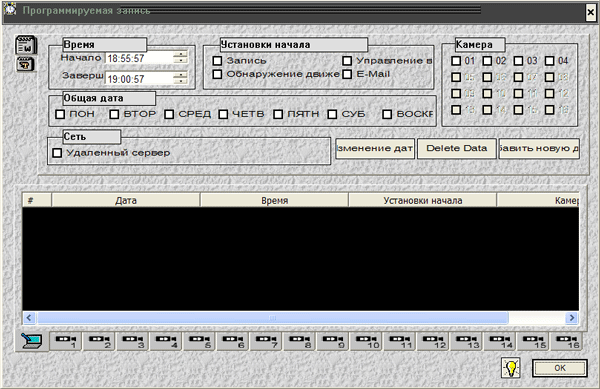Viewport: 600px width, 389px height.
Task: Click the table's left scroll arrow
Action: tap(29, 317)
